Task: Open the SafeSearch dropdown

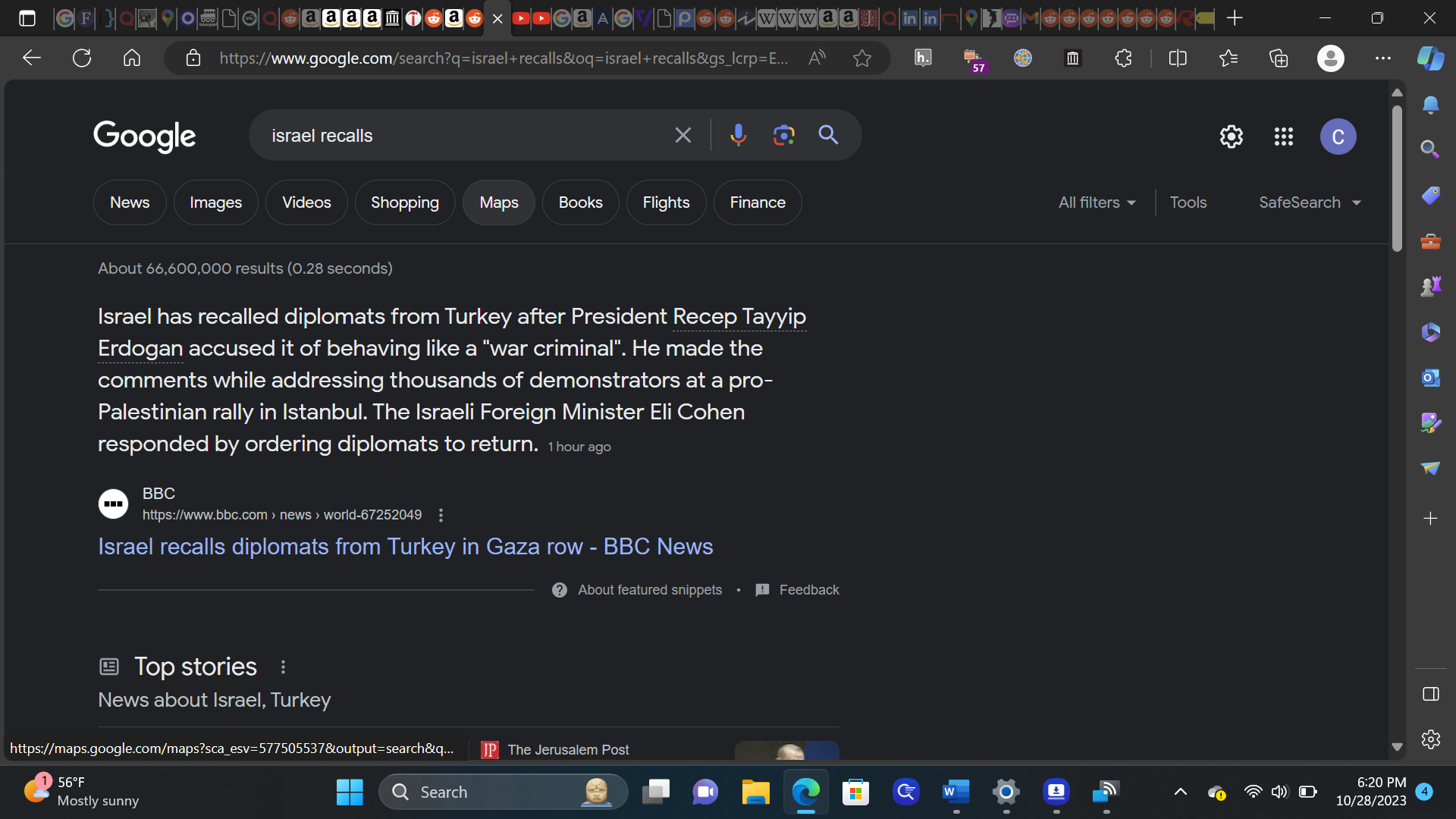Action: (x=1310, y=202)
